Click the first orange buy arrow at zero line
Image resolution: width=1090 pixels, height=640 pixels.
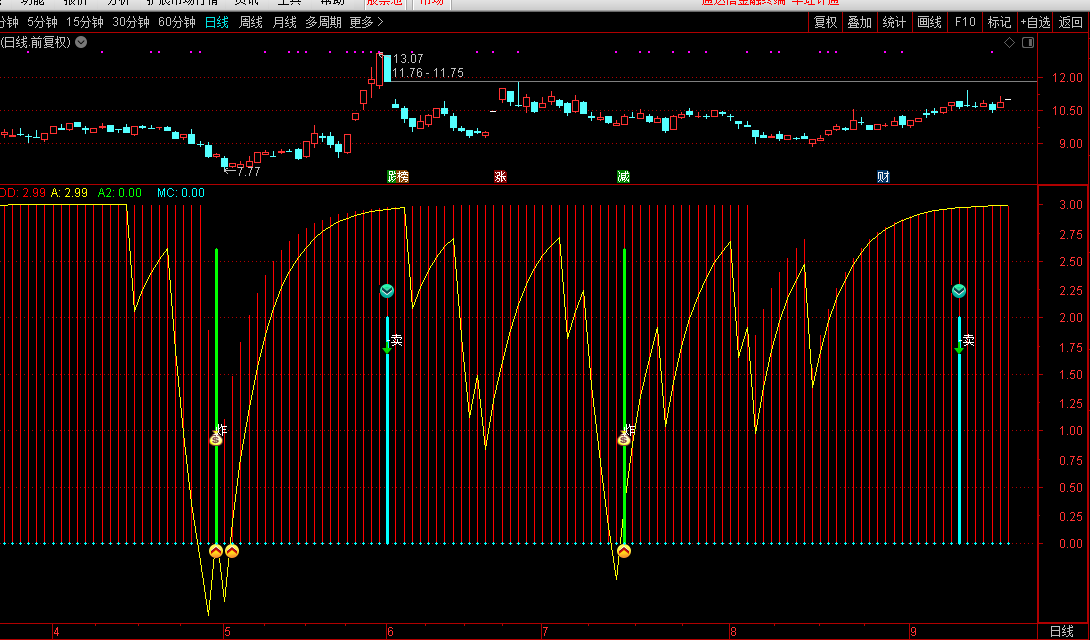(x=216, y=550)
